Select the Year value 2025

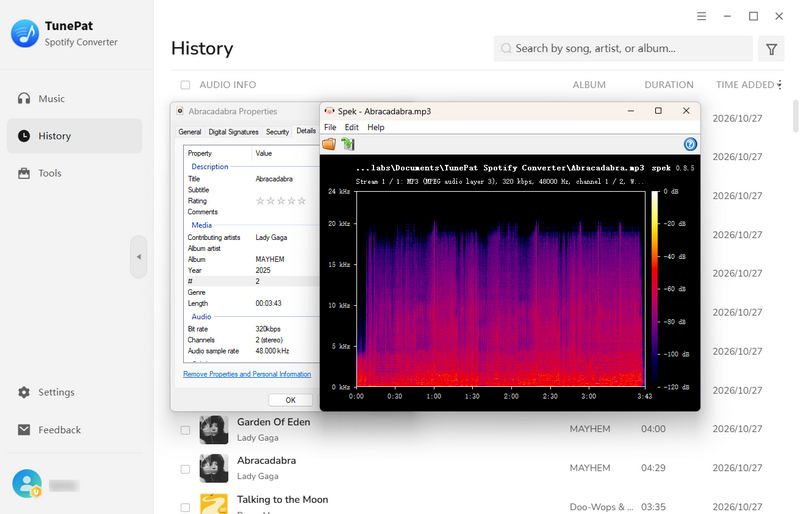click(x=263, y=271)
